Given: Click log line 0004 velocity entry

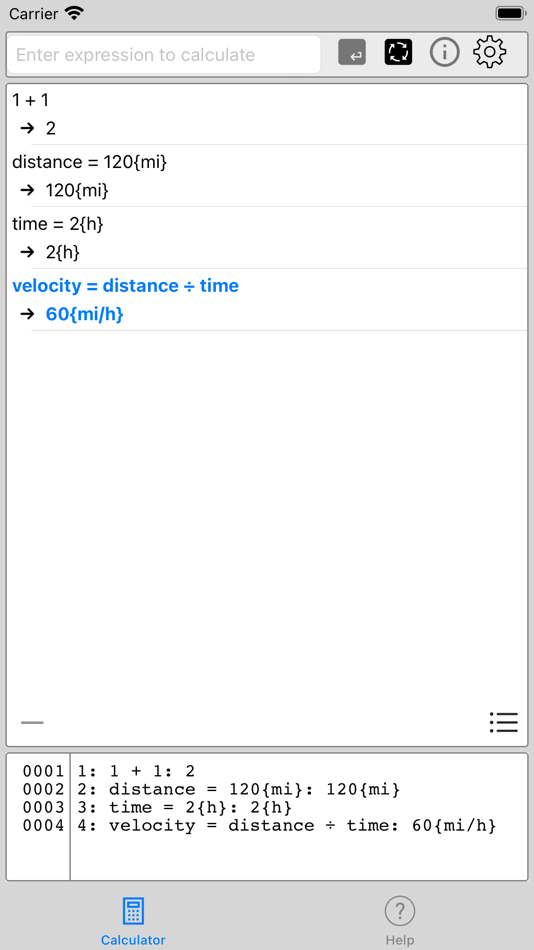Looking at the screenshot, I should coord(287,825).
